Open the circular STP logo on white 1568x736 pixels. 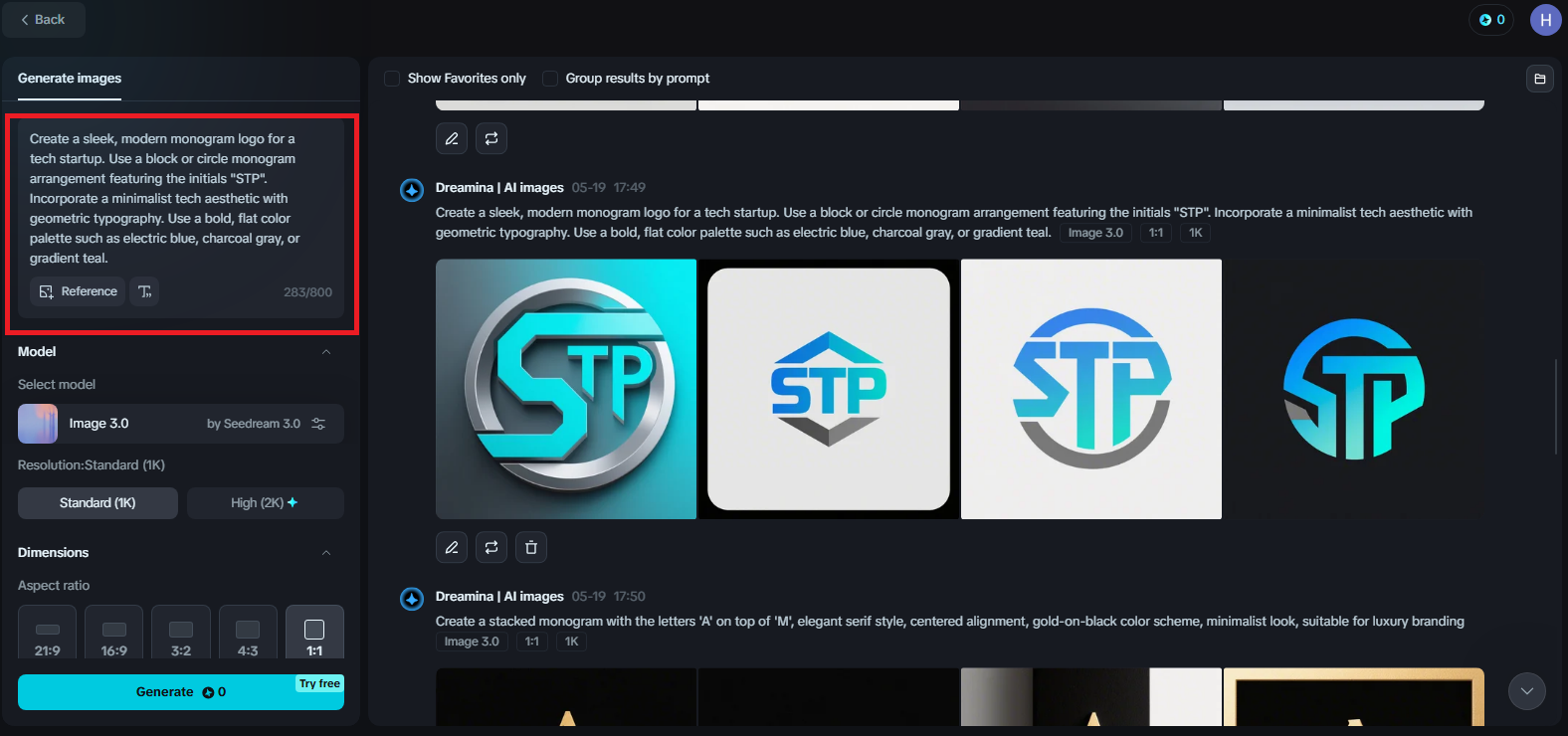click(x=1091, y=389)
